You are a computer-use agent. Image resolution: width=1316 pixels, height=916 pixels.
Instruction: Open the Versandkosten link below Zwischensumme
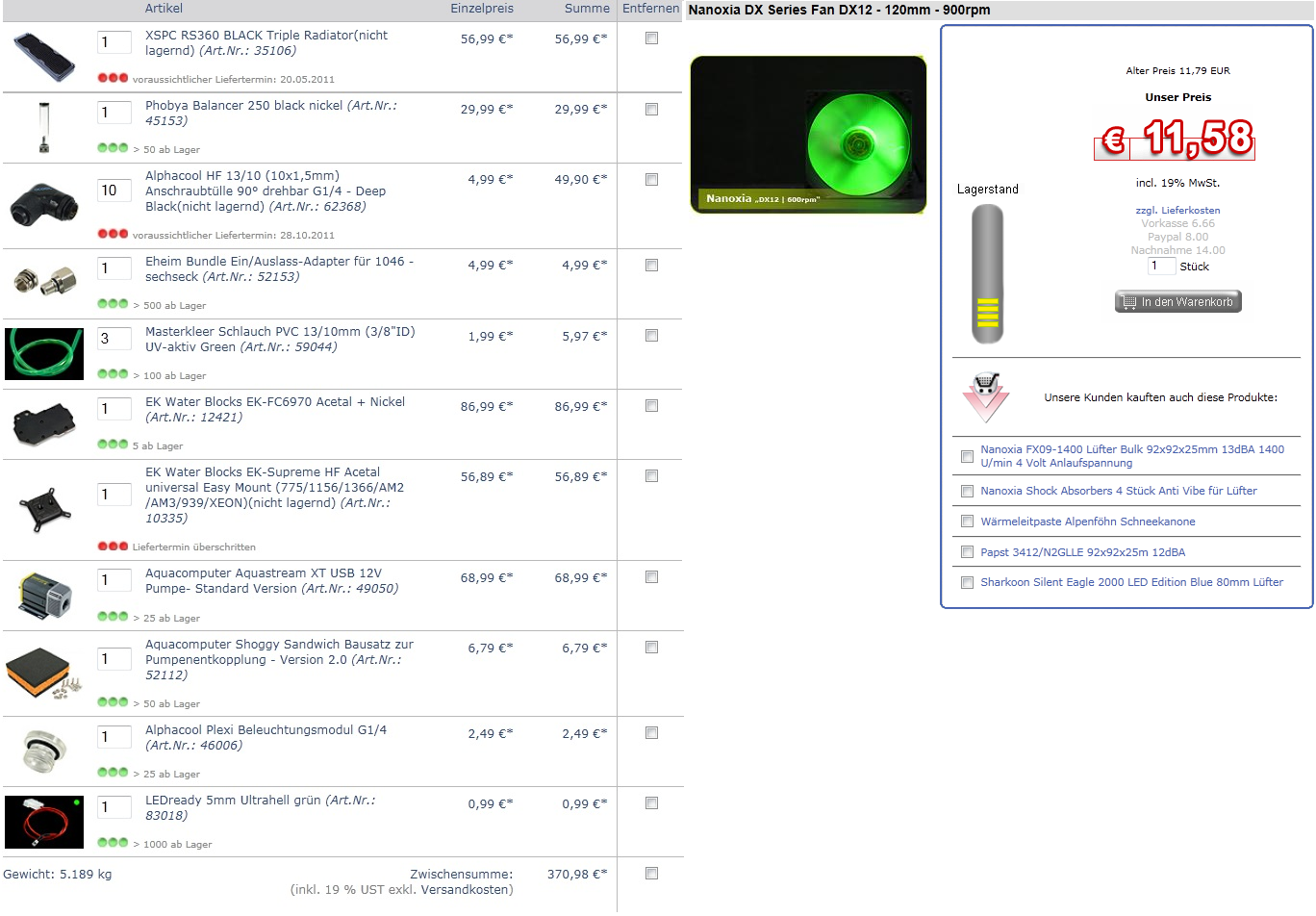pyautogui.click(x=466, y=889)
